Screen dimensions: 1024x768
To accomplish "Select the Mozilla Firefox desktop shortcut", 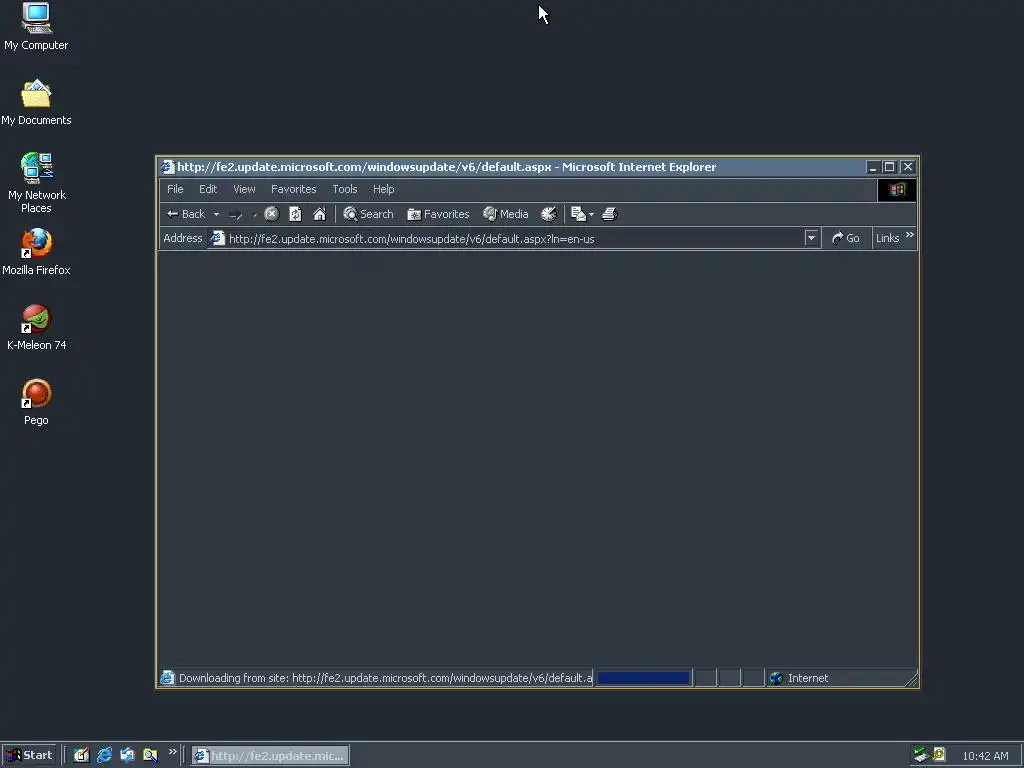I will (36, 252).
